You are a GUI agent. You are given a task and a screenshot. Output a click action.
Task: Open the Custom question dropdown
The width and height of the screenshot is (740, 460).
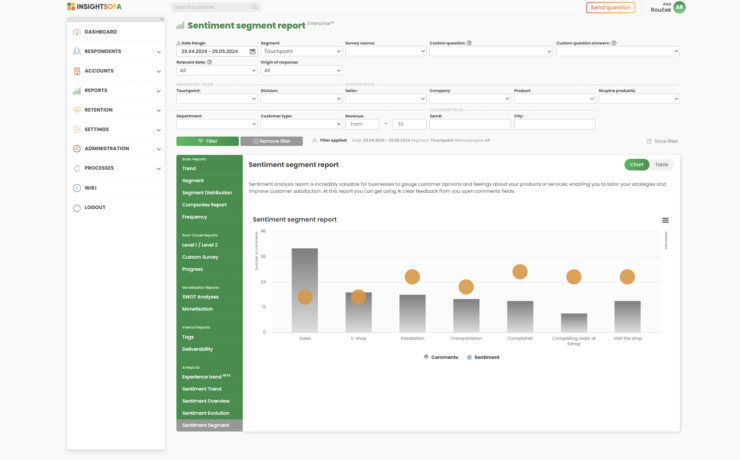tap(491, 51)
